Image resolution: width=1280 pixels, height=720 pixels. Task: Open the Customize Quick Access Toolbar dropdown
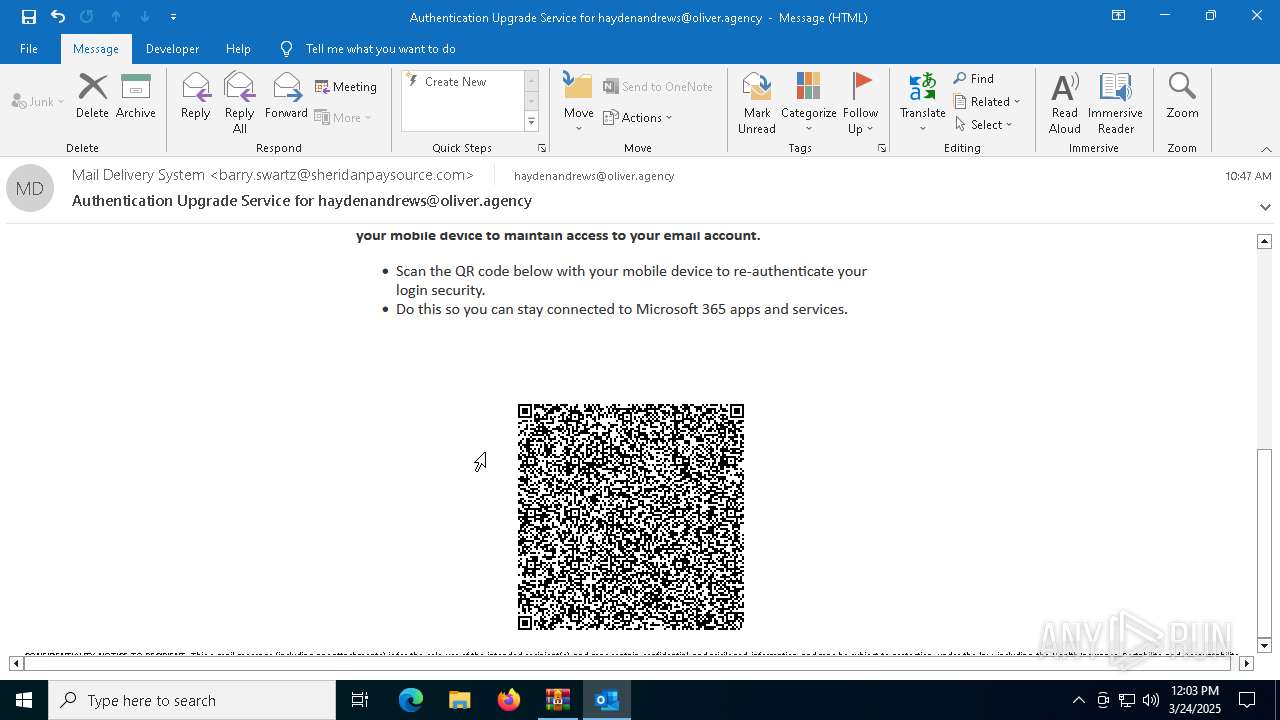point(173,17)
